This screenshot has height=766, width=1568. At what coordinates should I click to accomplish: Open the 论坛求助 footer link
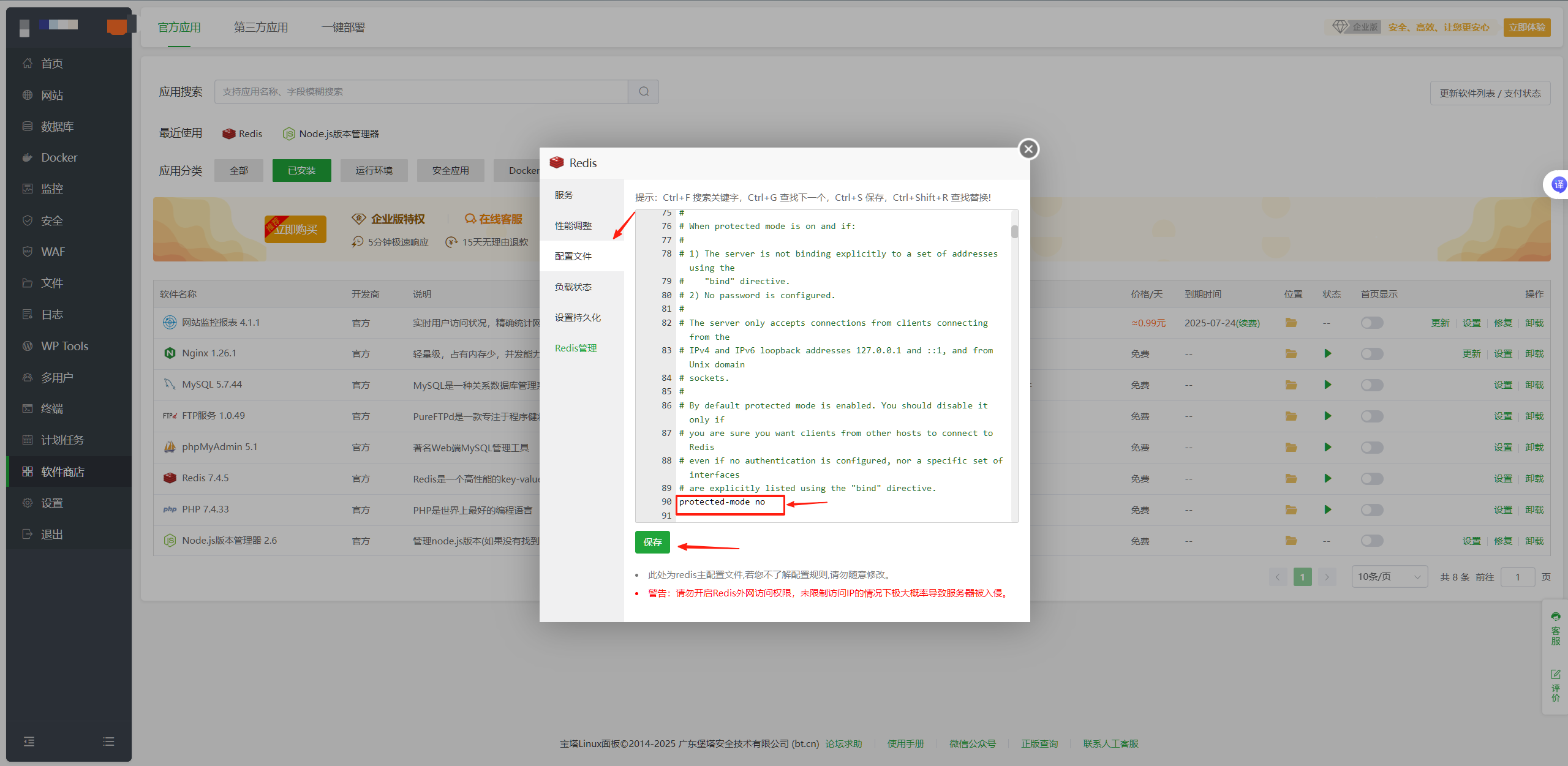coord(843,743)
